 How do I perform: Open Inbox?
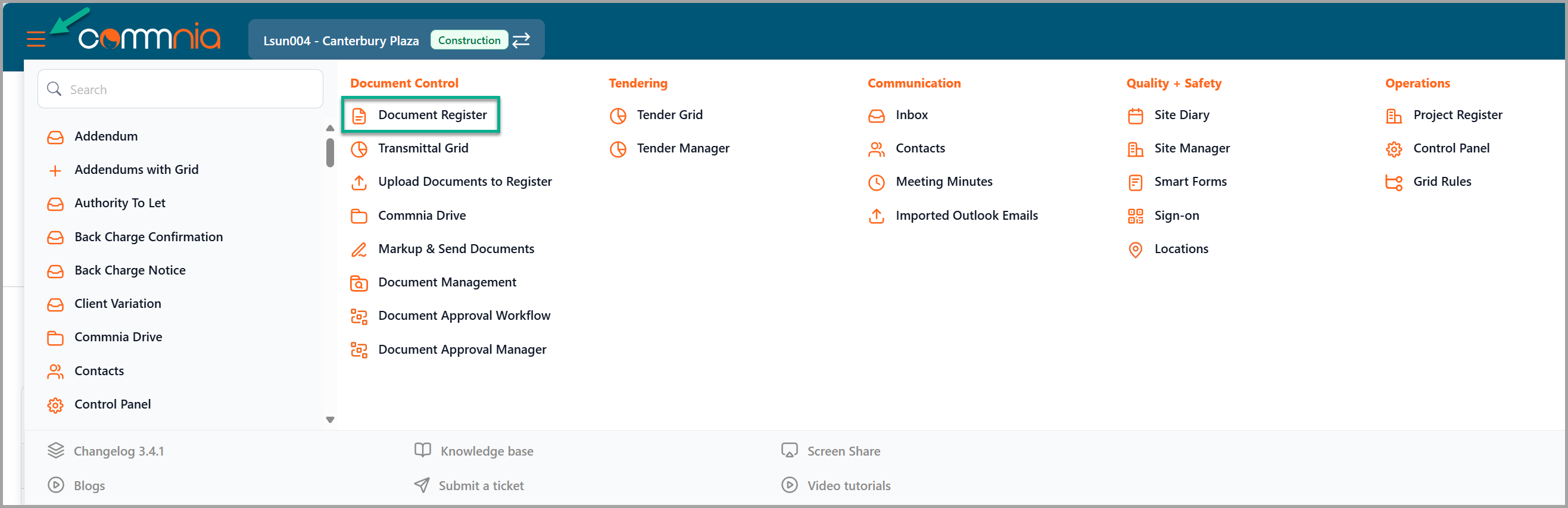click(911, 115)
